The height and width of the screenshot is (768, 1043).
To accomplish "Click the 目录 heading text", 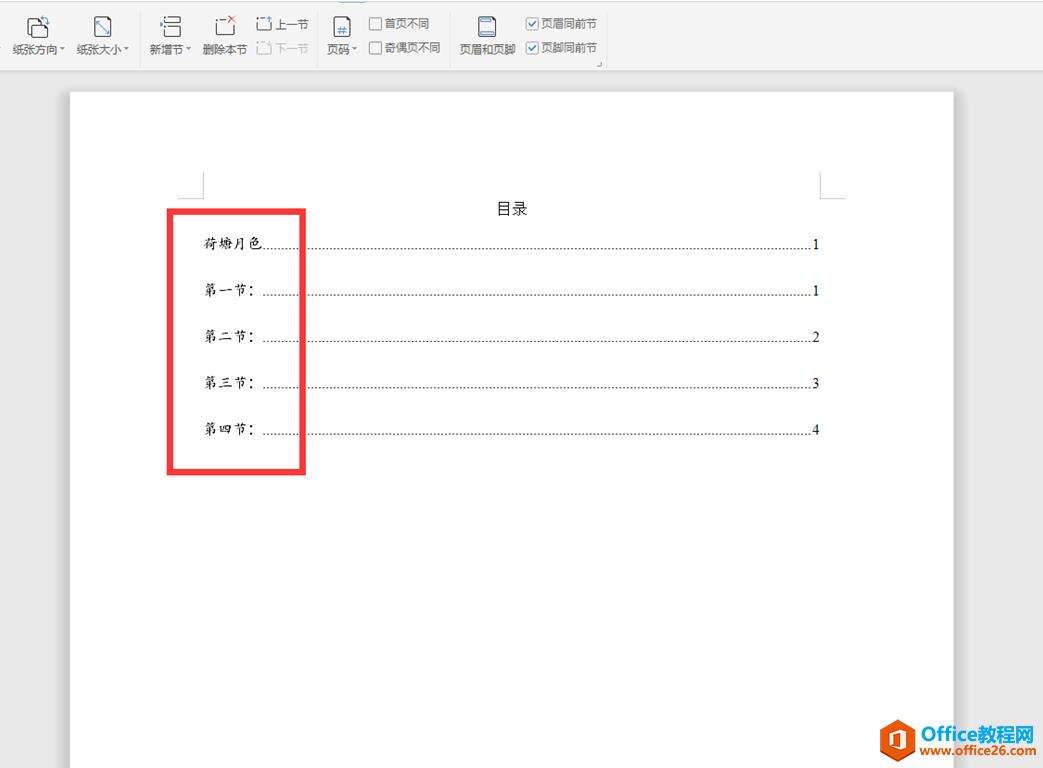I will click(x=512, y=209).
